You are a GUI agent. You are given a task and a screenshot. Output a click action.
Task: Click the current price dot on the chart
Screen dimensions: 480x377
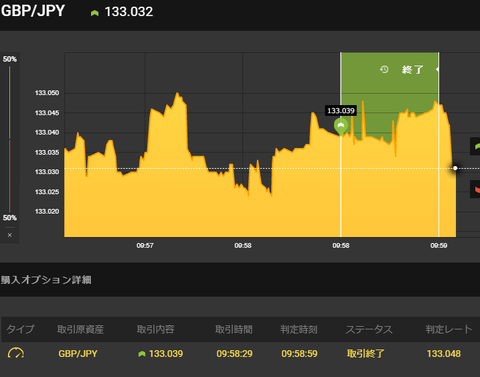pyautogui.click(x=455, y=168)
